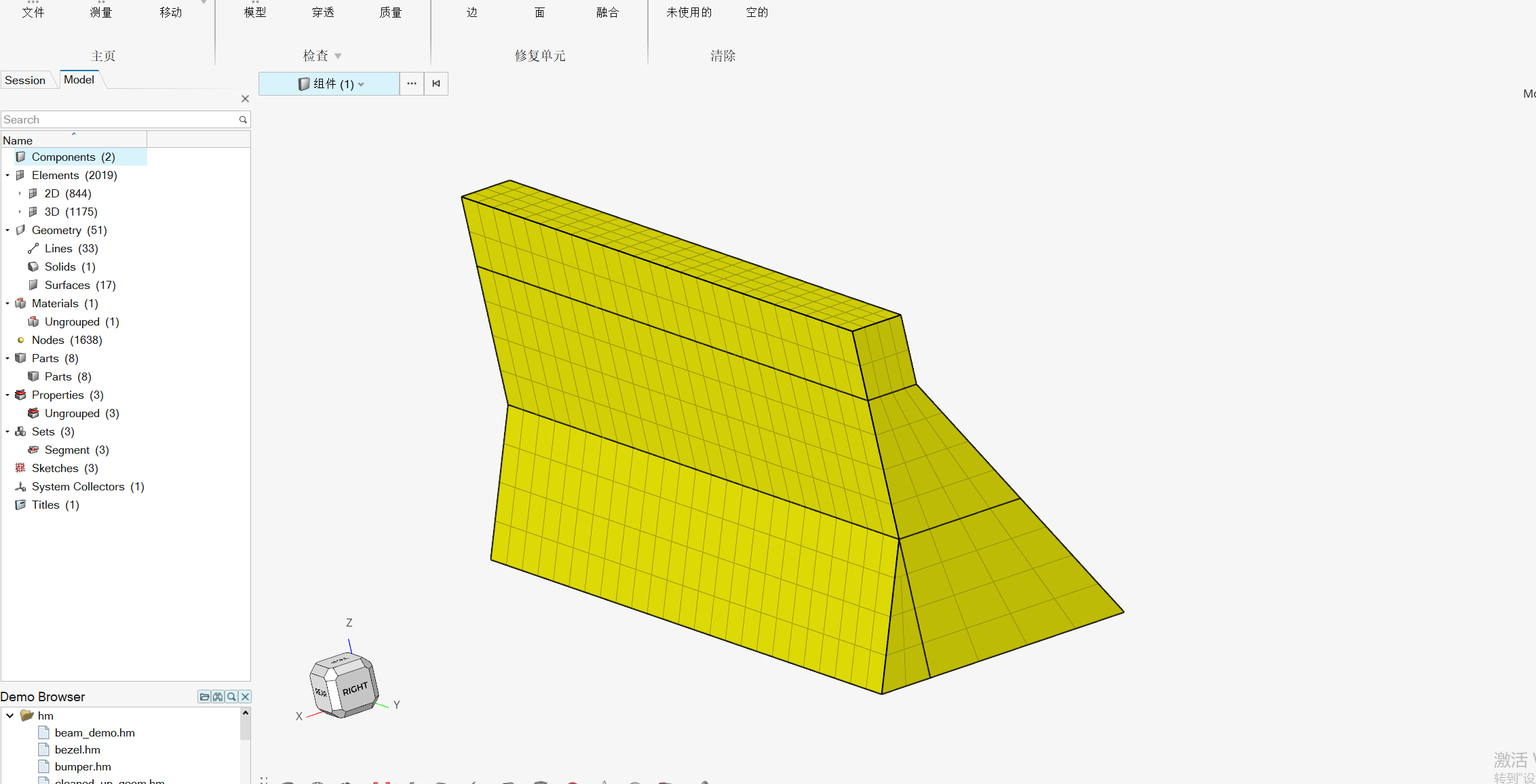Collapse the Geometry (51) tree node
This screenshot has height=784, width=1536.
(7, 230)
